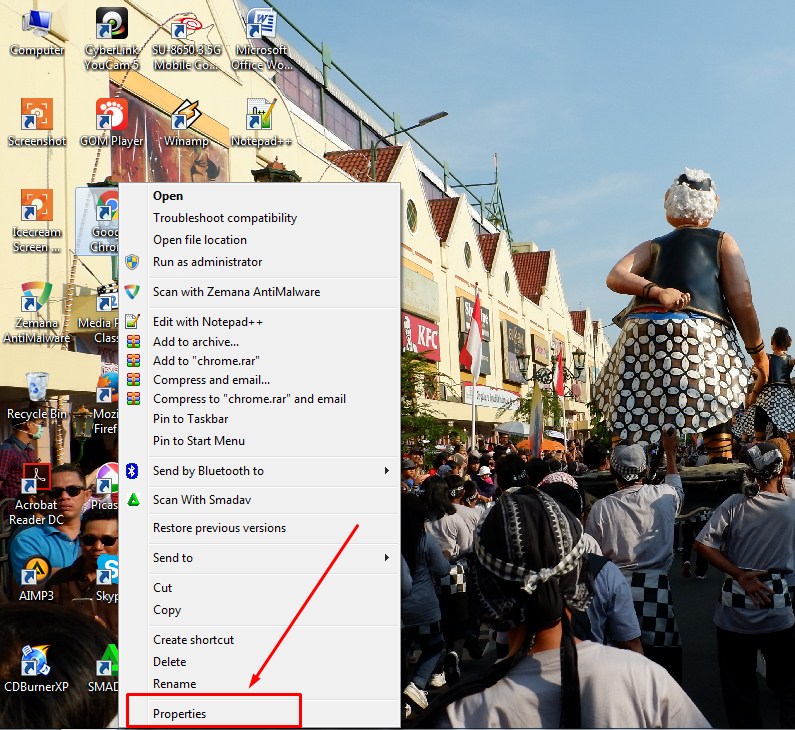
Task: Choose Scan with Zemana AntiMalware
Action: (259, 292)
